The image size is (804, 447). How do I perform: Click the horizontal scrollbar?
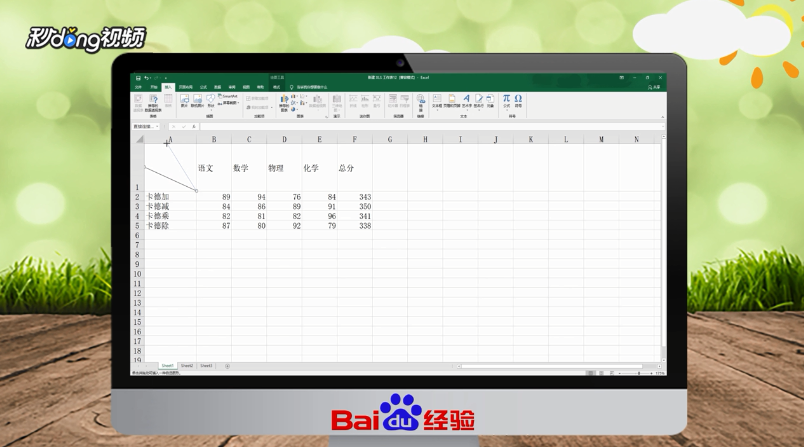pyautogui.click(x=551, y=366)
